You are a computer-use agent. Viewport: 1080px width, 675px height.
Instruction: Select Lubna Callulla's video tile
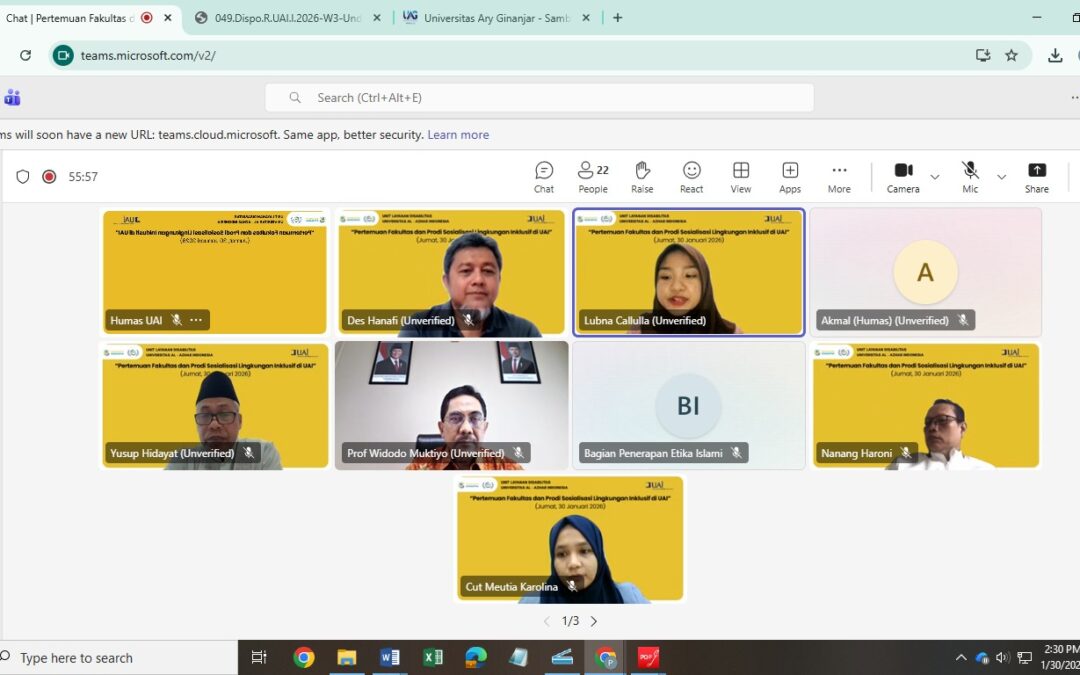click(688, 270)
